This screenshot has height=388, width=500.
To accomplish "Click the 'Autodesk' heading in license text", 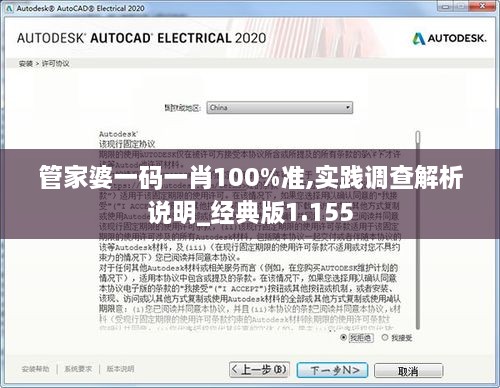I will pyautogui.click(x=118, y=134).
